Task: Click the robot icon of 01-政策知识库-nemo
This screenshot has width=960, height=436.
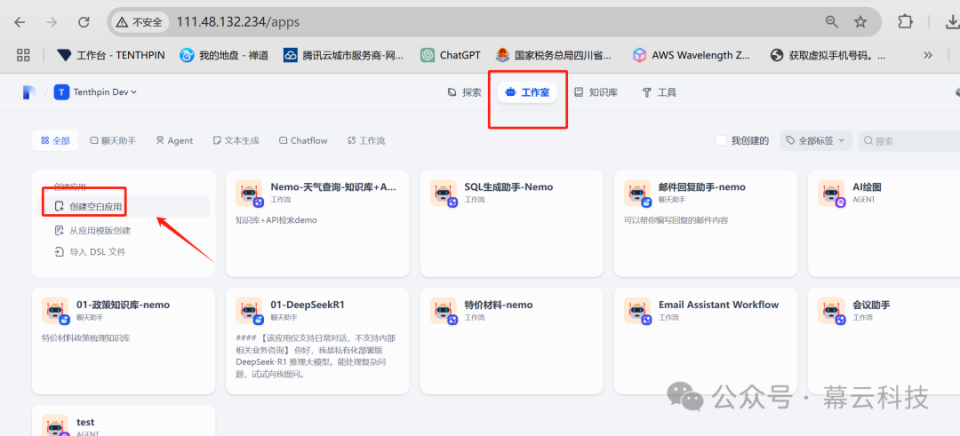Action: pyautogui.click(x=55, y=310)
